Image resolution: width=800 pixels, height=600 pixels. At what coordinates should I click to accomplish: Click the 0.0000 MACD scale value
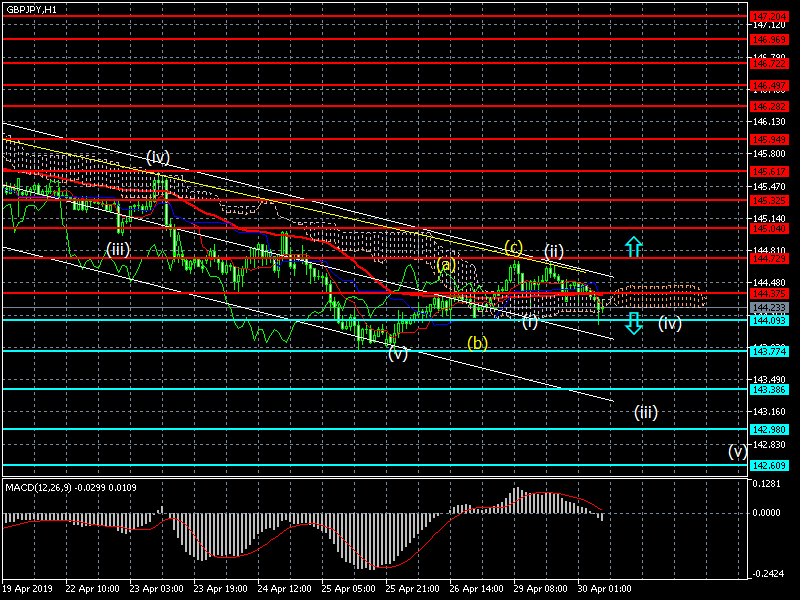click(x=766, y=512)
